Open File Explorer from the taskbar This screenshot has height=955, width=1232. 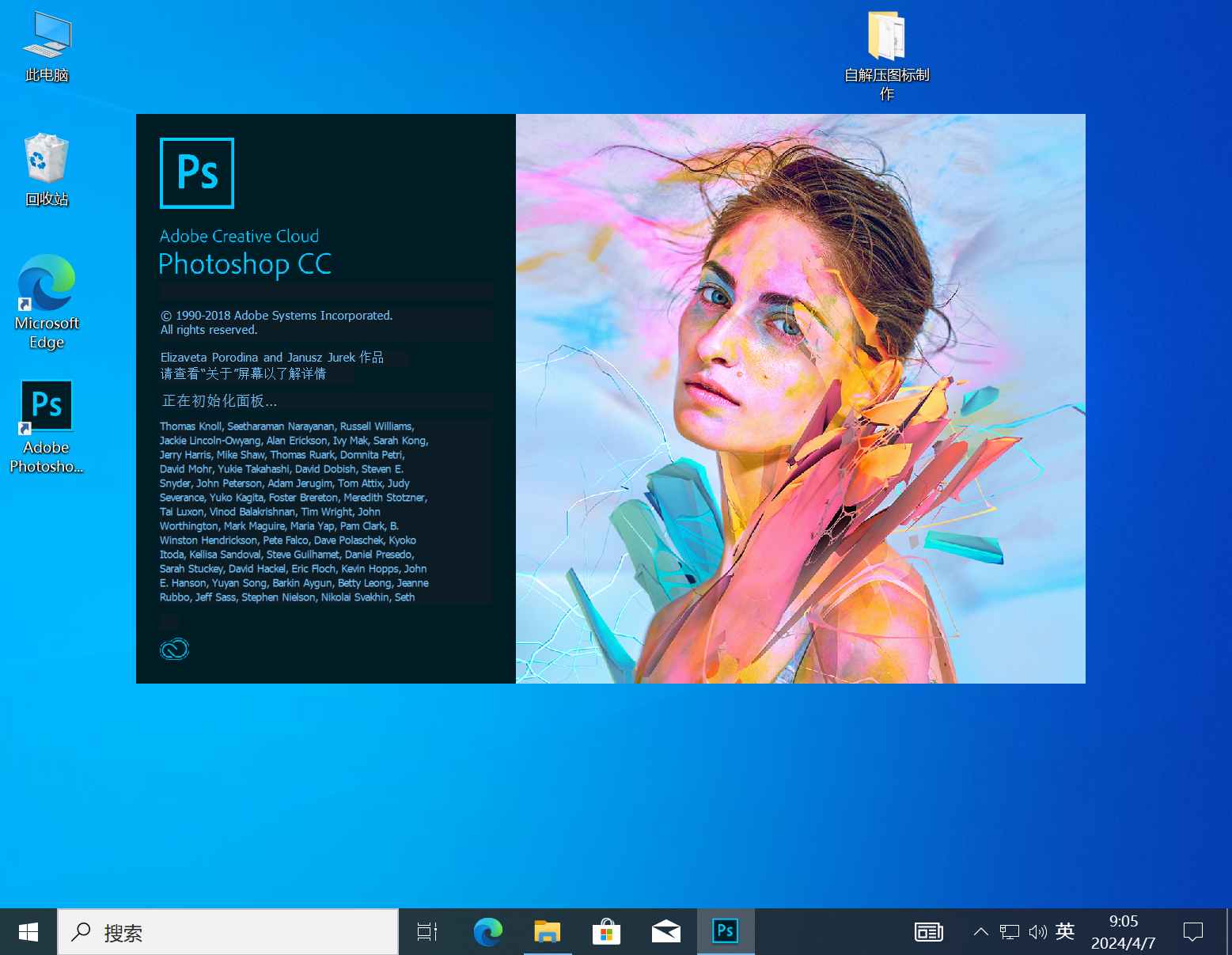point(547,932)
